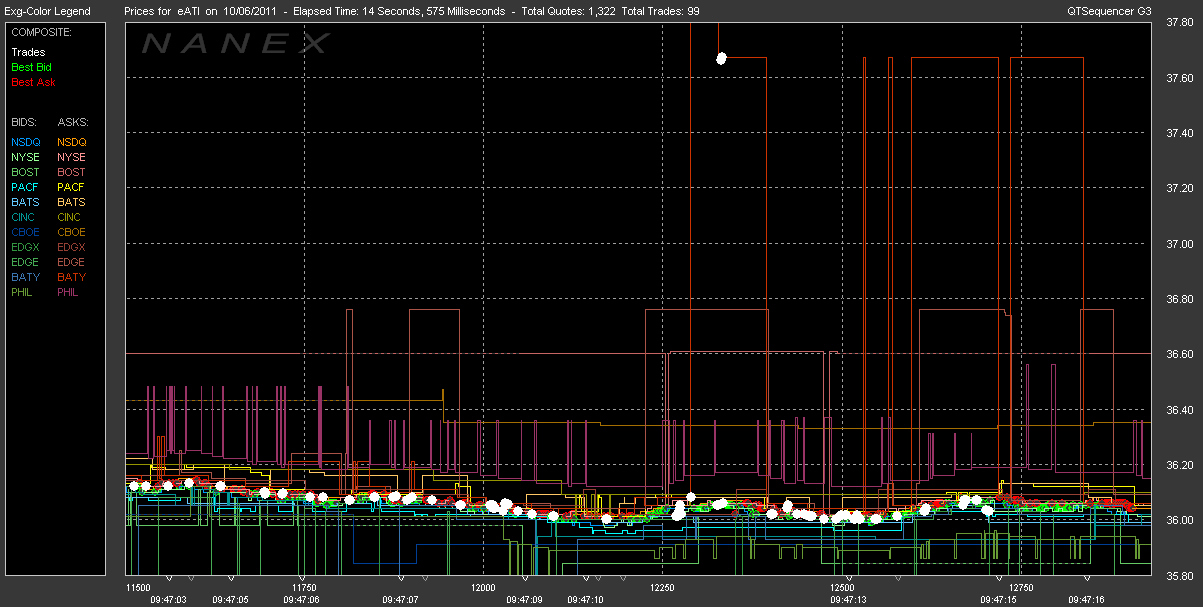Image resolution: width=1203 pixels, height=607 pixels.
Task: Click the 12000 sequence axis label
Action: 483,588
